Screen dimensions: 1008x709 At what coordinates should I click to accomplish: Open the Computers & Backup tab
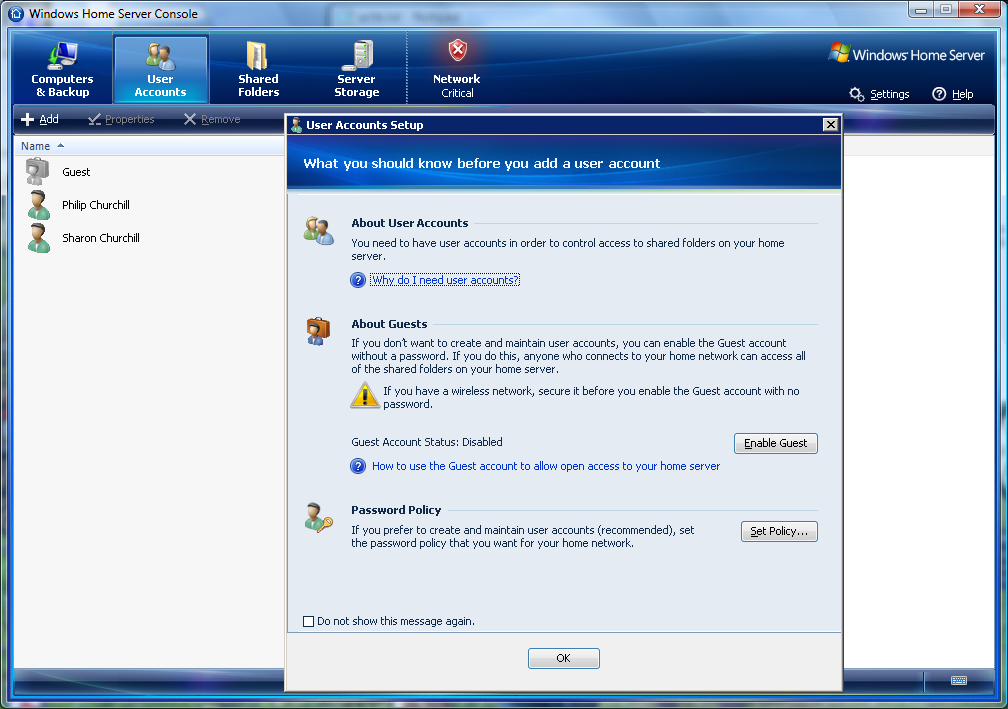tap(62, 69)
